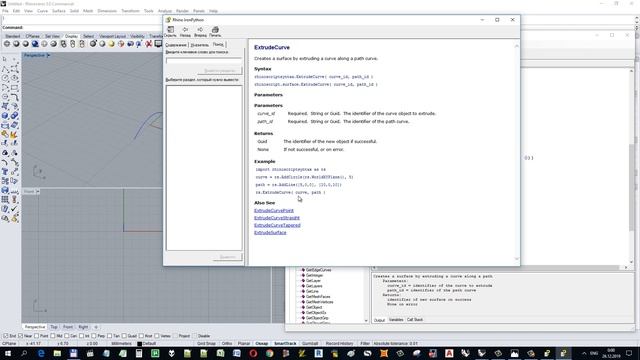This screenshot has width=640, height=360.
Task: Switch to the Right viewport tab
Action: [83, 327]
